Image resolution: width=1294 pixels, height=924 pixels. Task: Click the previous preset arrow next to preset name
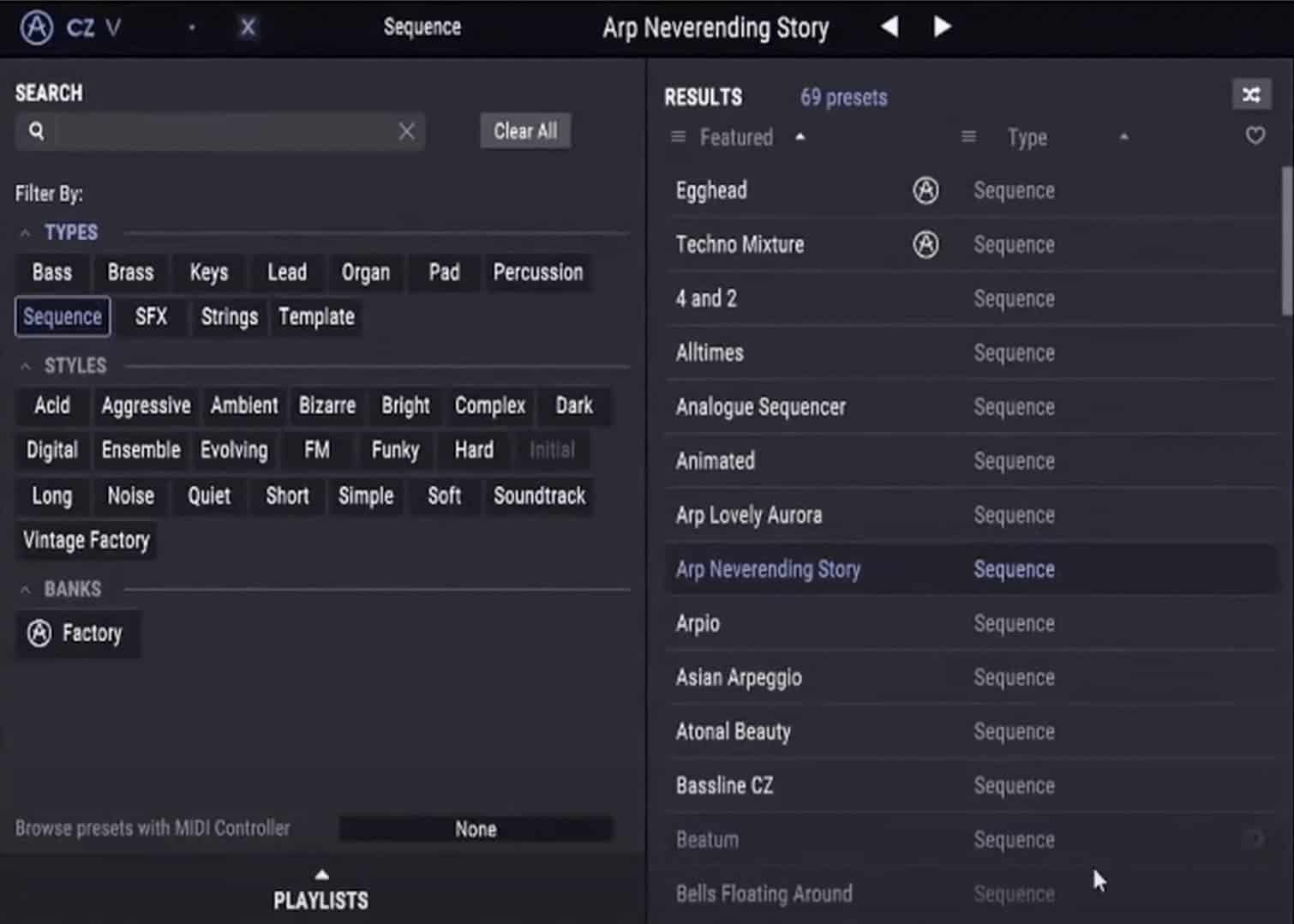click(889, 27)
